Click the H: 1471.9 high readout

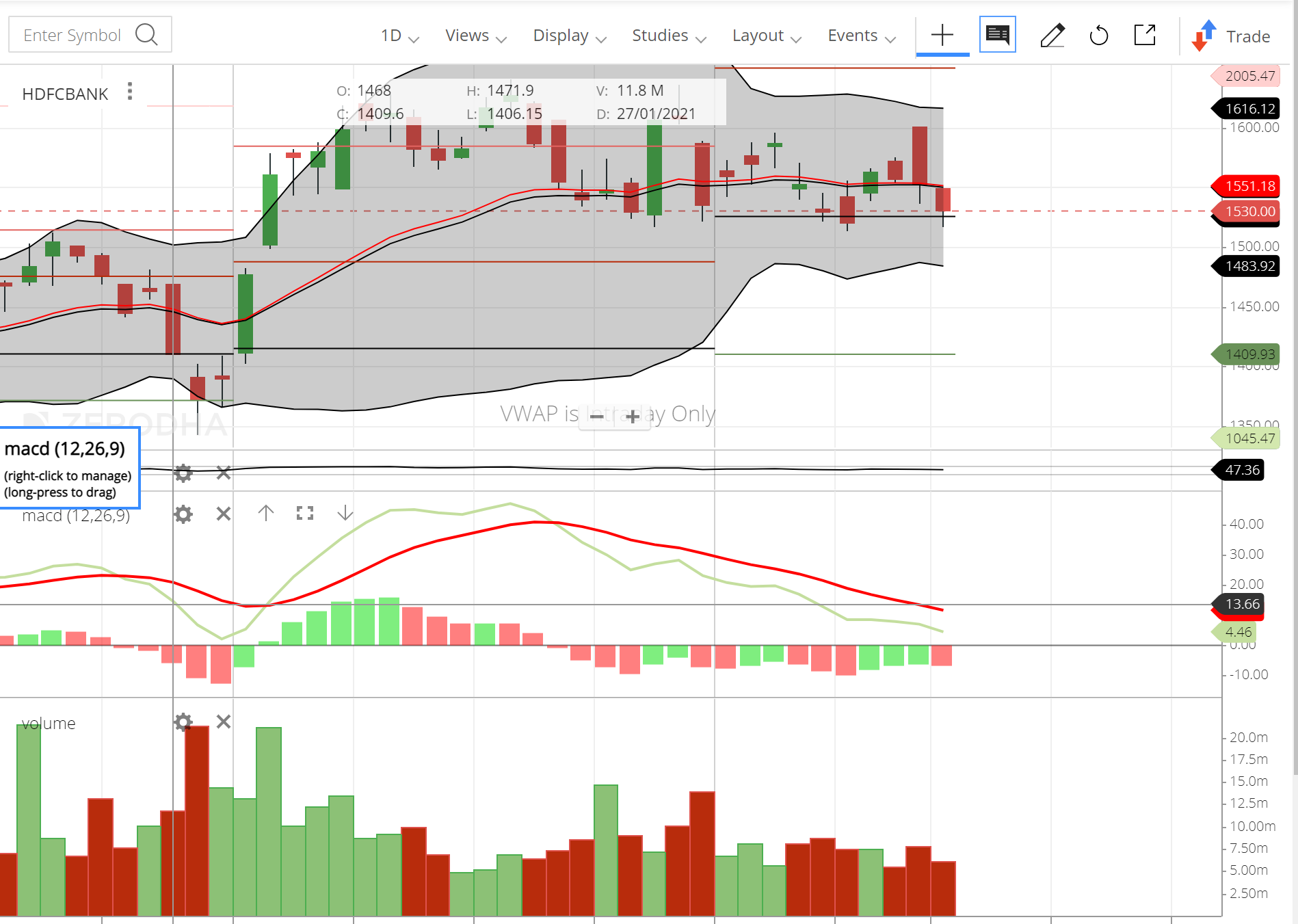[x=500, y=91]
